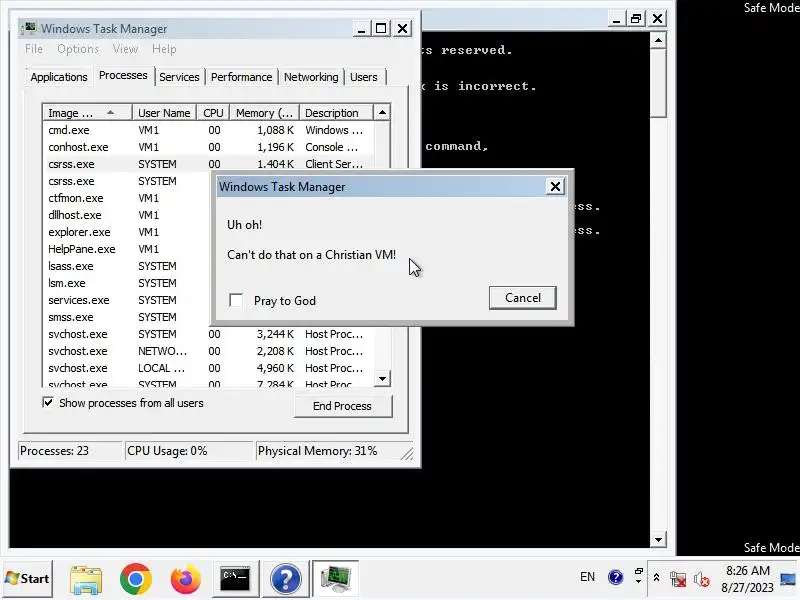Select the conhost.exe process row
The height and width of the screenshot is (600, 800).
[208, 147]
